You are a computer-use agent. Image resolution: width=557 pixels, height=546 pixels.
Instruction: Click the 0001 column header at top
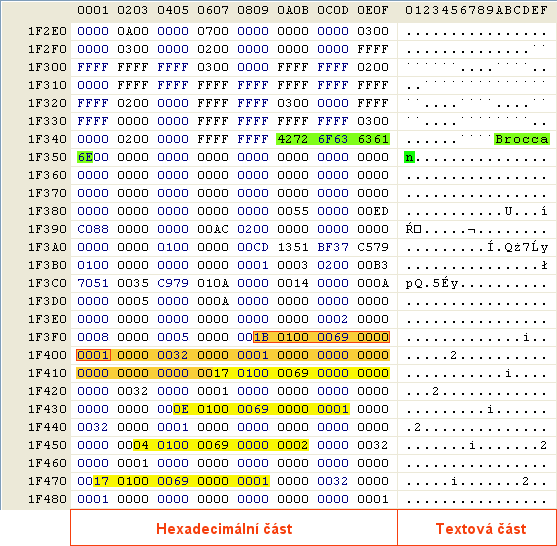93,10
